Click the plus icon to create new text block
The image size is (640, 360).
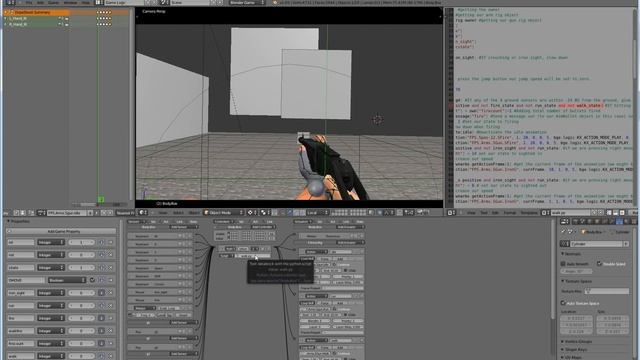(x=594, y=213)
